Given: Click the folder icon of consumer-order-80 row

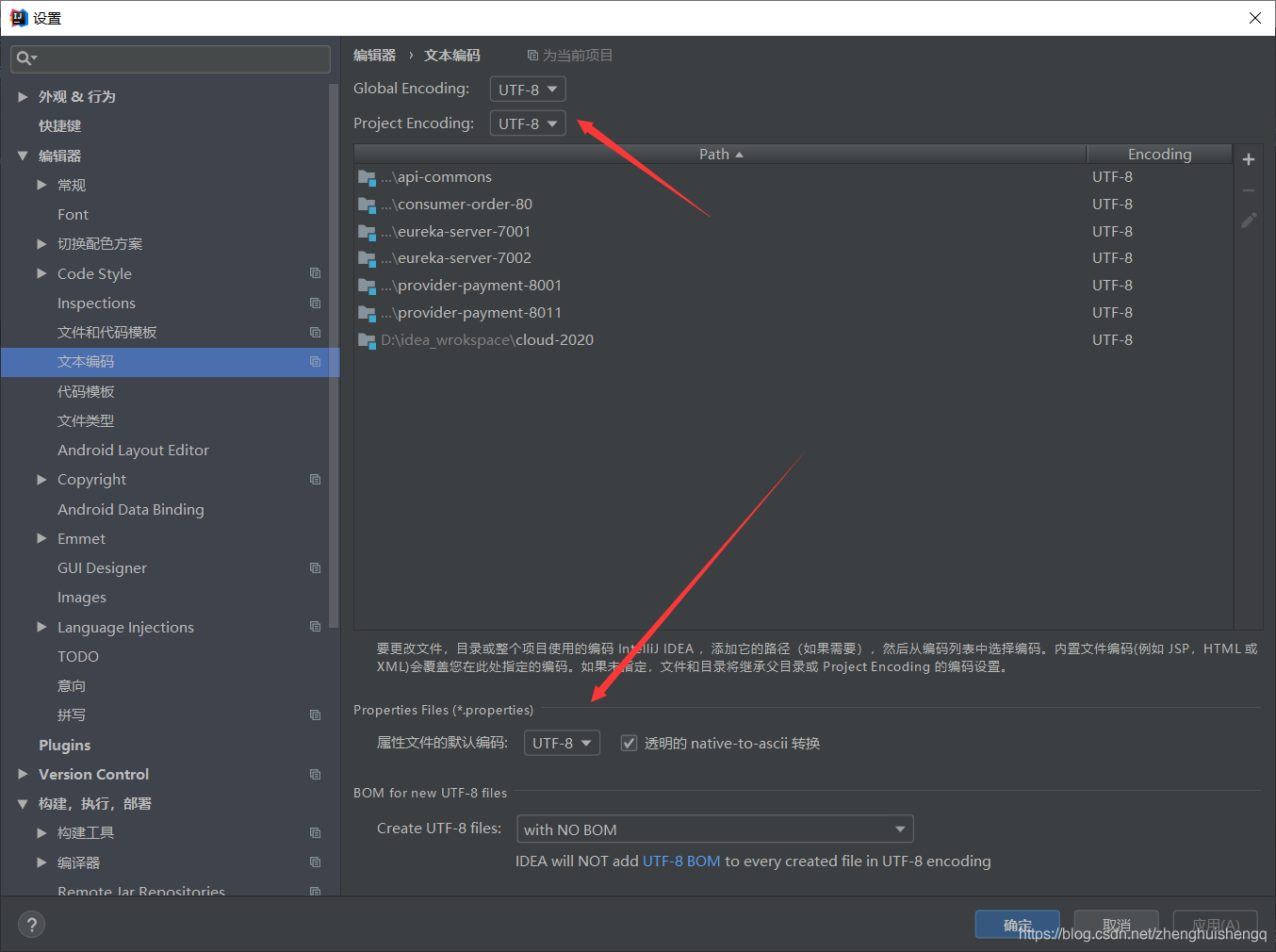Looking at the screenshot, I should pyautogui.click(x=367, y=205).
